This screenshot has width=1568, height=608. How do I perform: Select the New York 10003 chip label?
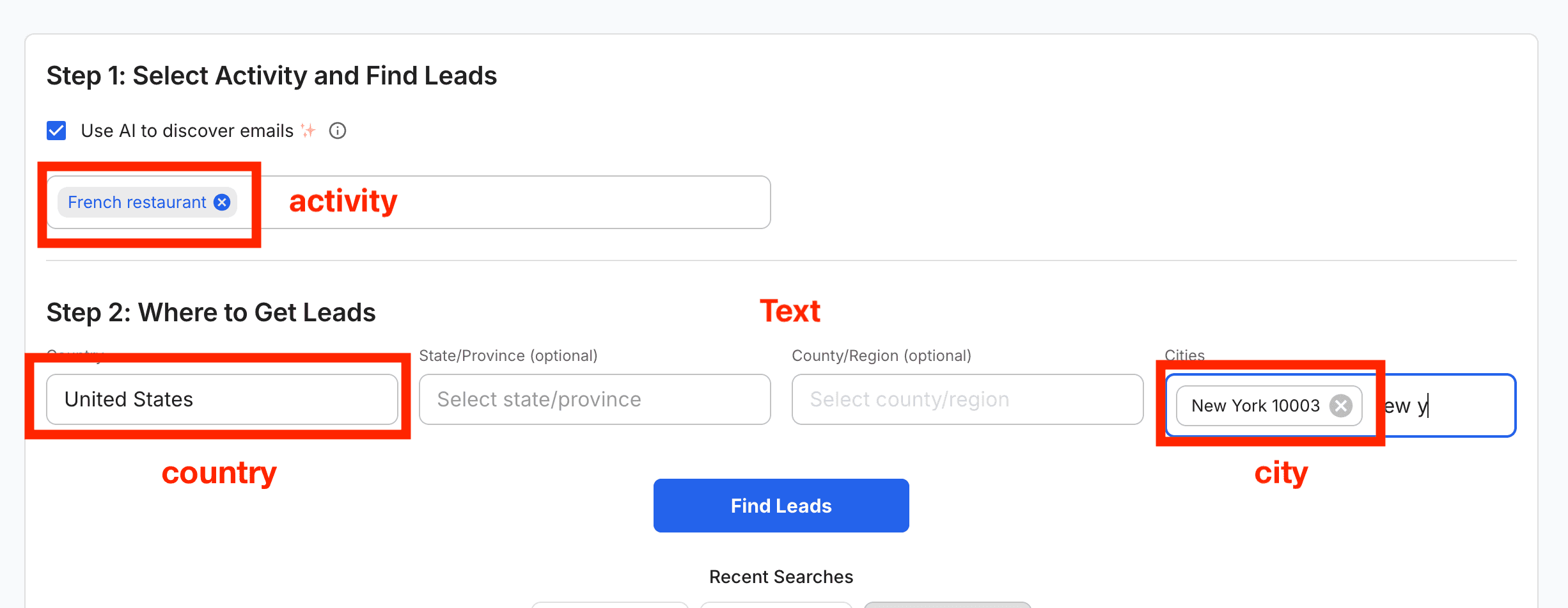pyautogui.click(x=1255, y=406)
